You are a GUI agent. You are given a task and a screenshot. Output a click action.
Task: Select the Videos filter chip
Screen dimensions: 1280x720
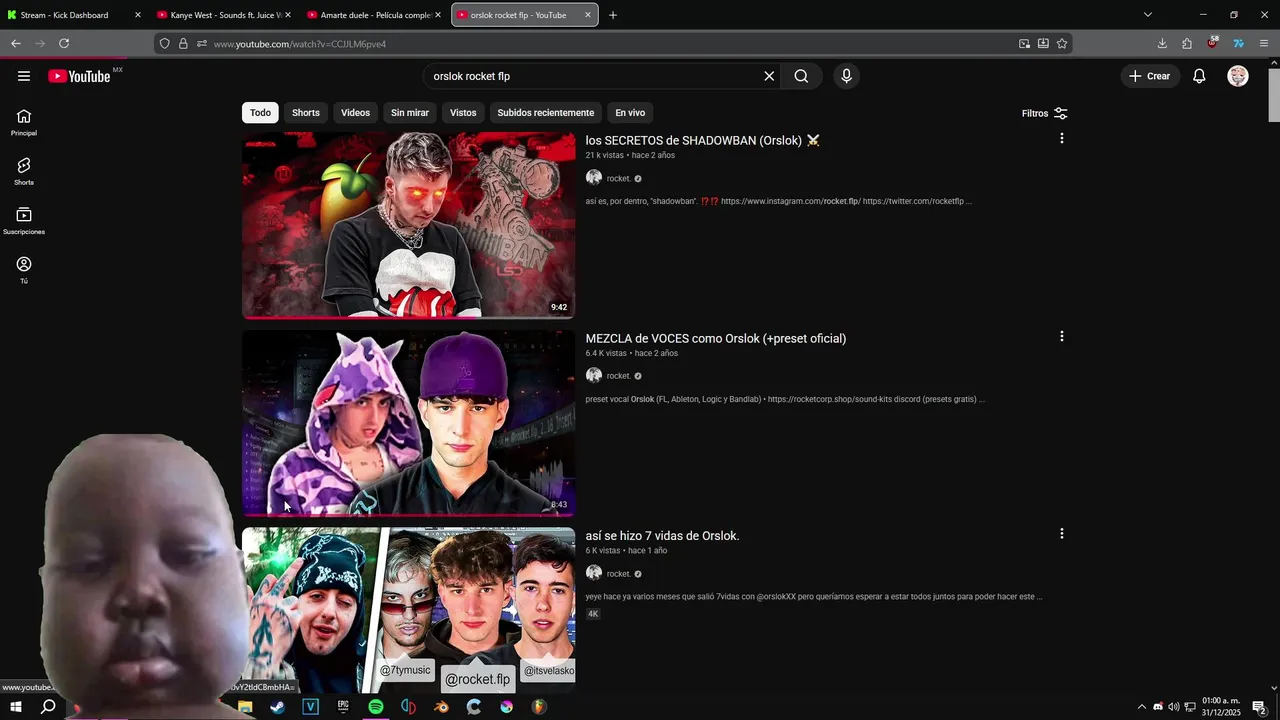[x=355, y=113]
